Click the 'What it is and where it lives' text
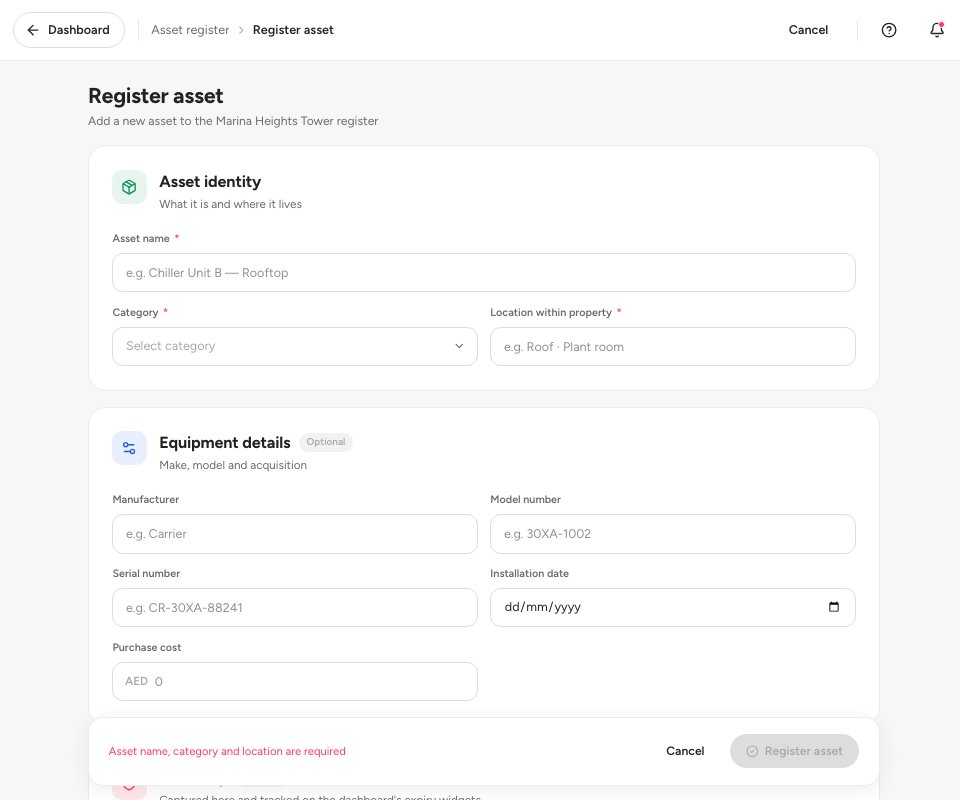This screenshot has height=800, width=960. point(230,204)
